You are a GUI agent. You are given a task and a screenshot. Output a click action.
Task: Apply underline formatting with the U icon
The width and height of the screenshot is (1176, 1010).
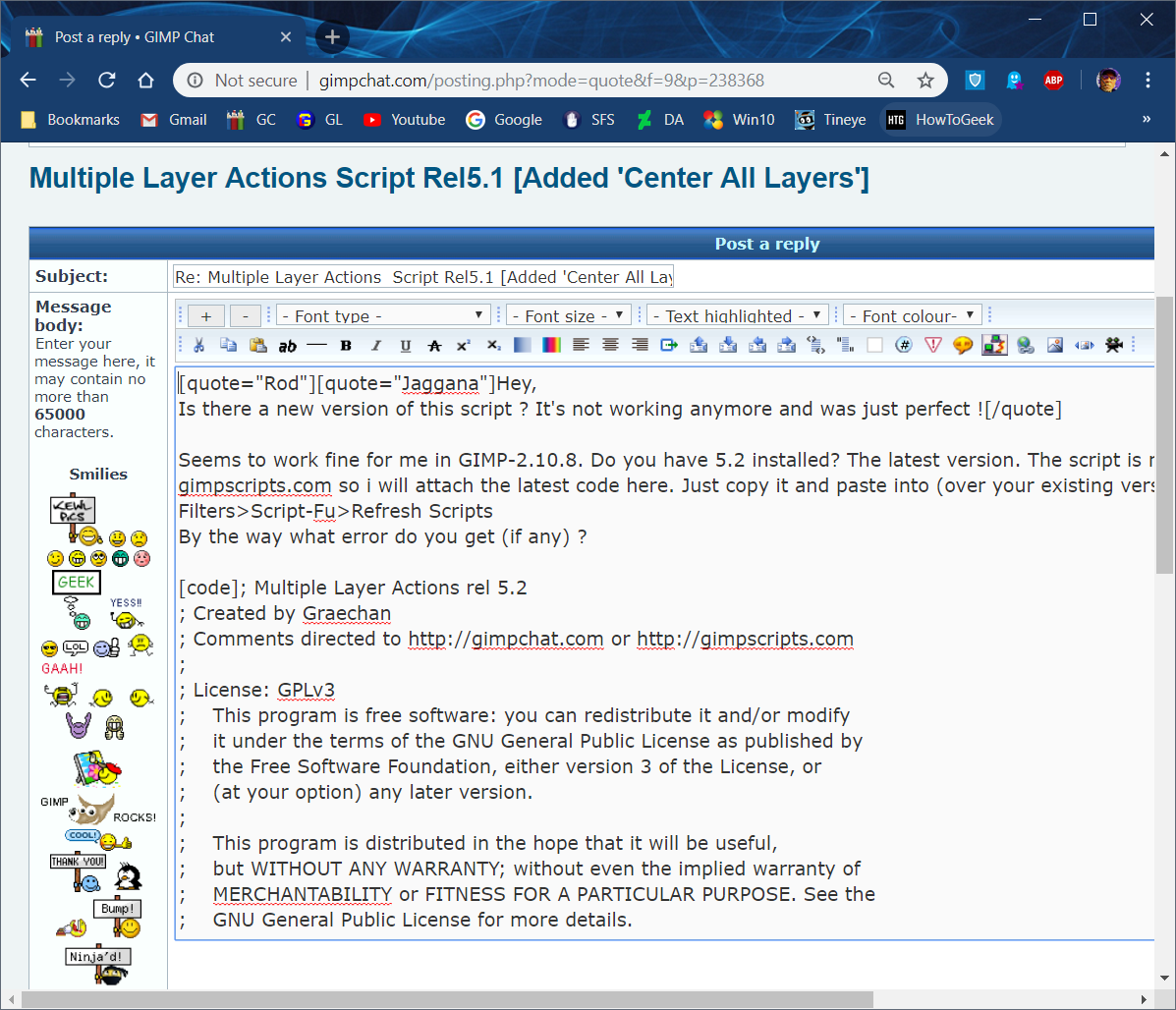(405, 345)
